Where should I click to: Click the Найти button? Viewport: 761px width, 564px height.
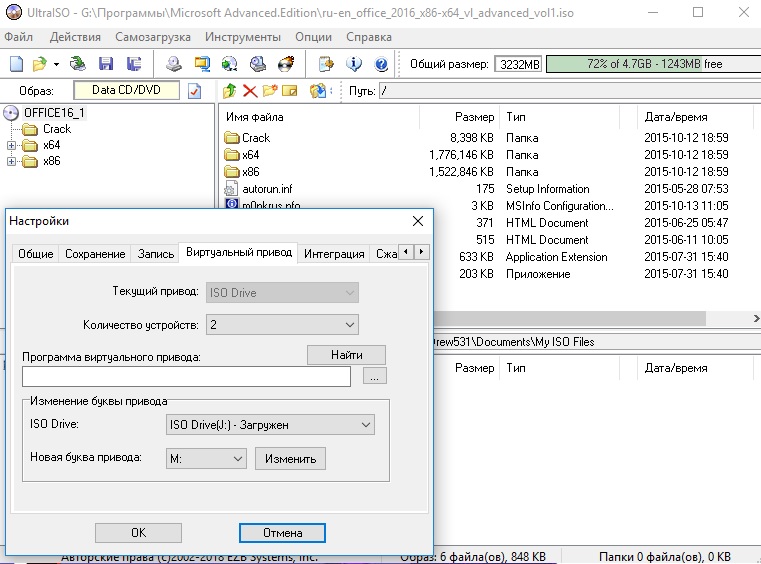(x=347, y=355)
